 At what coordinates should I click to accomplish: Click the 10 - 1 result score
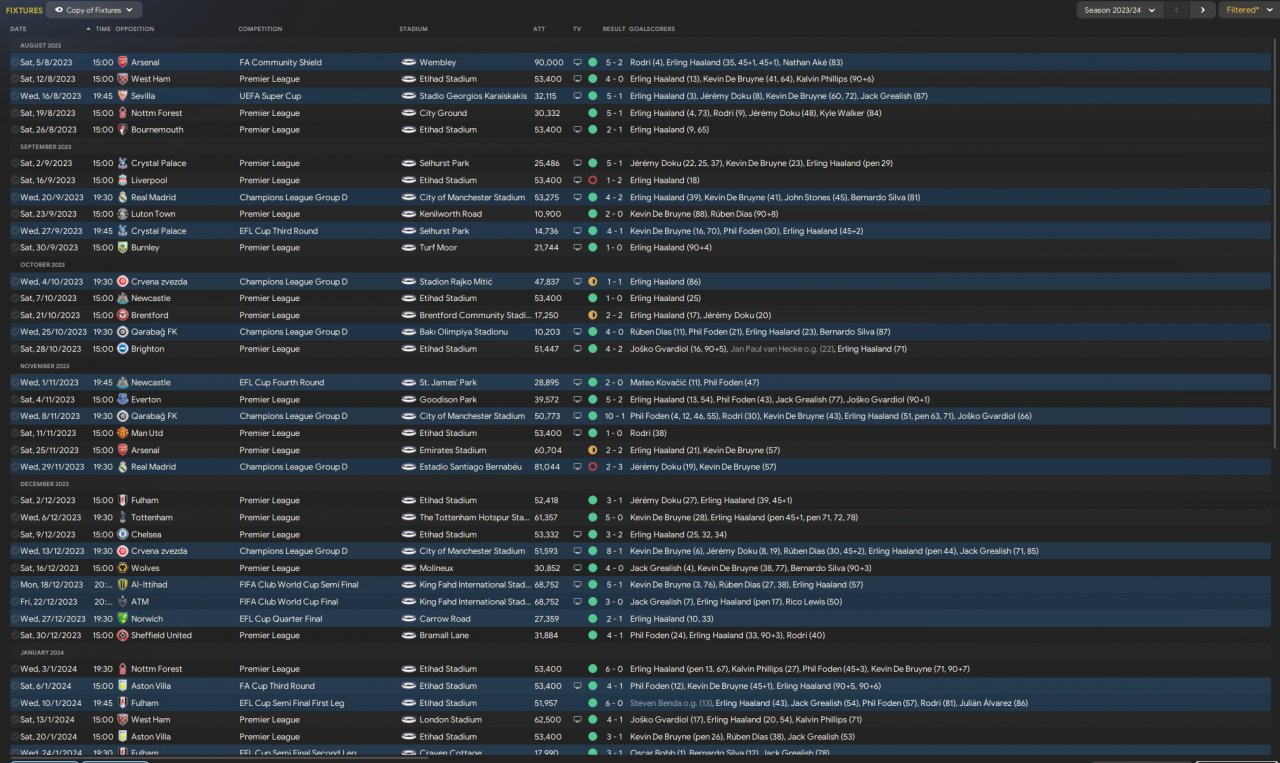(x=615, y=416)
